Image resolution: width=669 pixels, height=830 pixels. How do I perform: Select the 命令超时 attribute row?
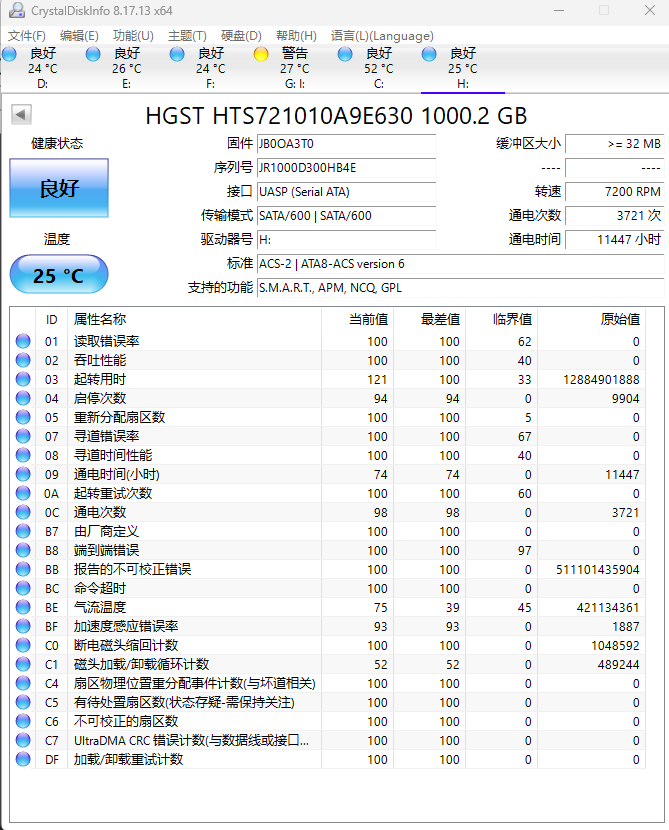pos(328,588)
